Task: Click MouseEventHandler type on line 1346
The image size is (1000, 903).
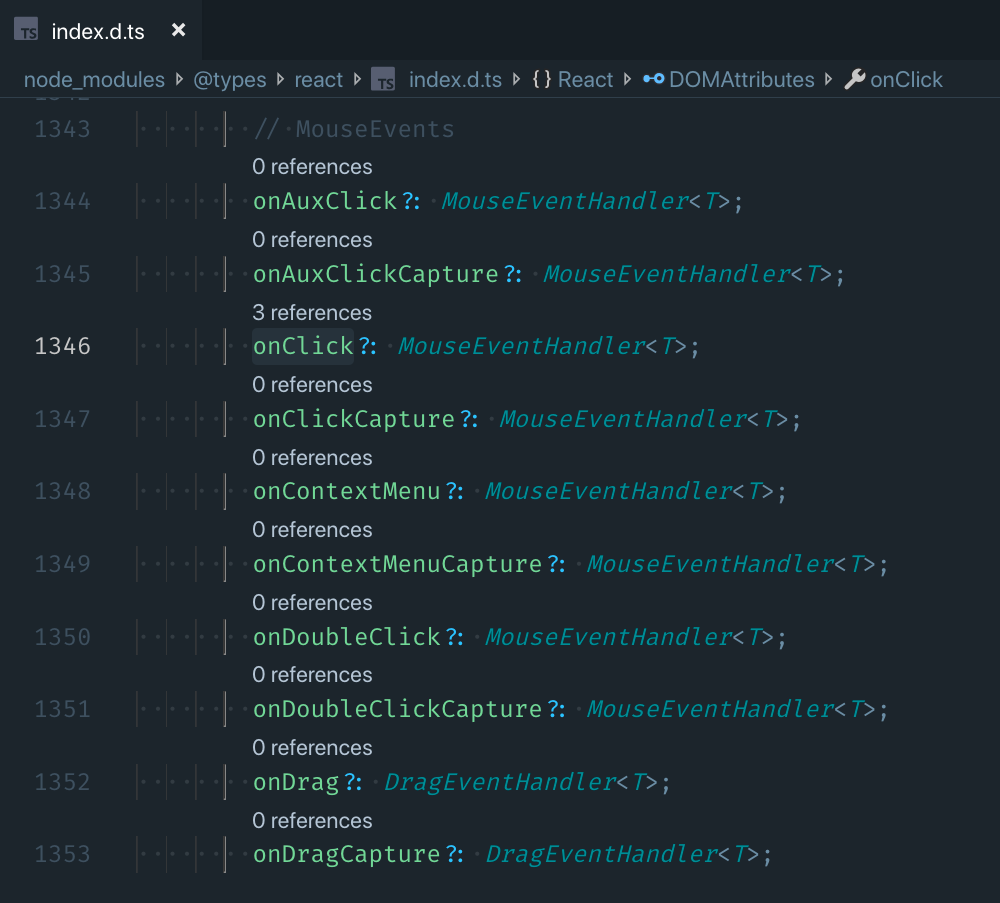Action: (522, 346)
